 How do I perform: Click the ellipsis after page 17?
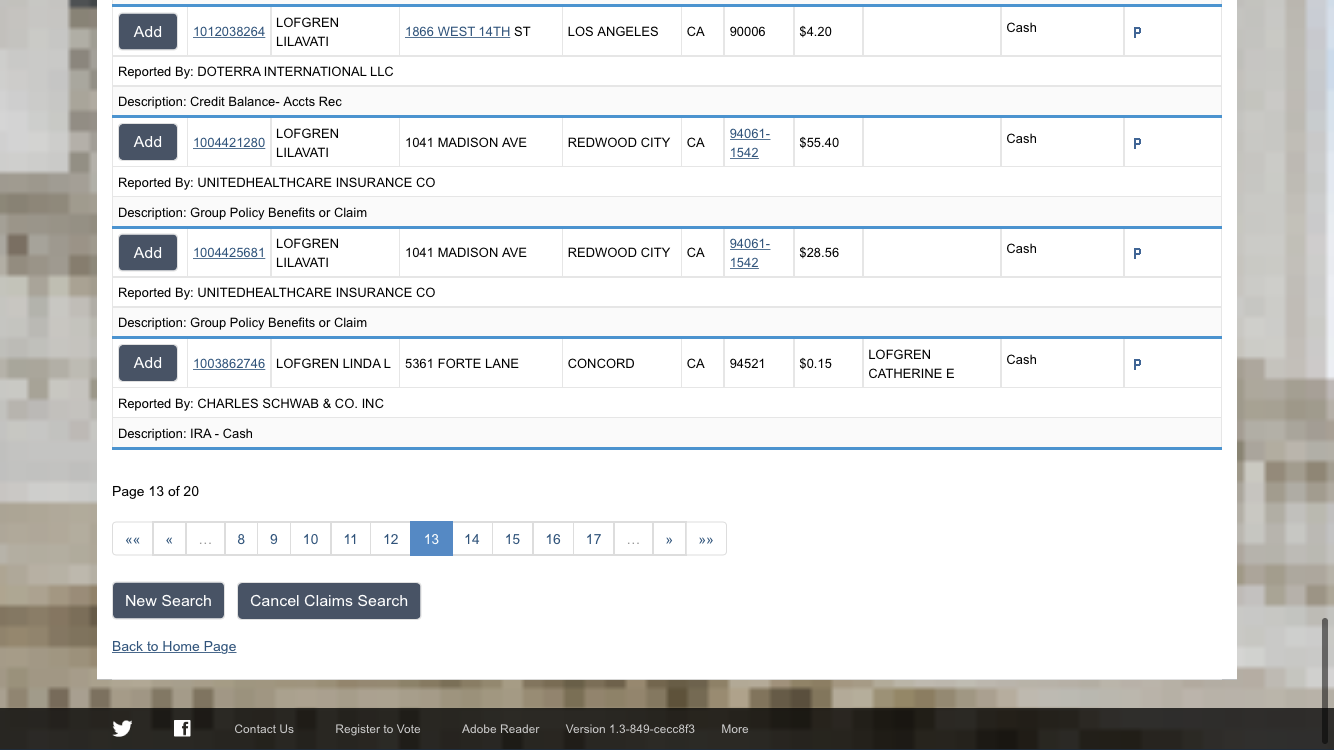pyautogui.click(x=633, y=539)
